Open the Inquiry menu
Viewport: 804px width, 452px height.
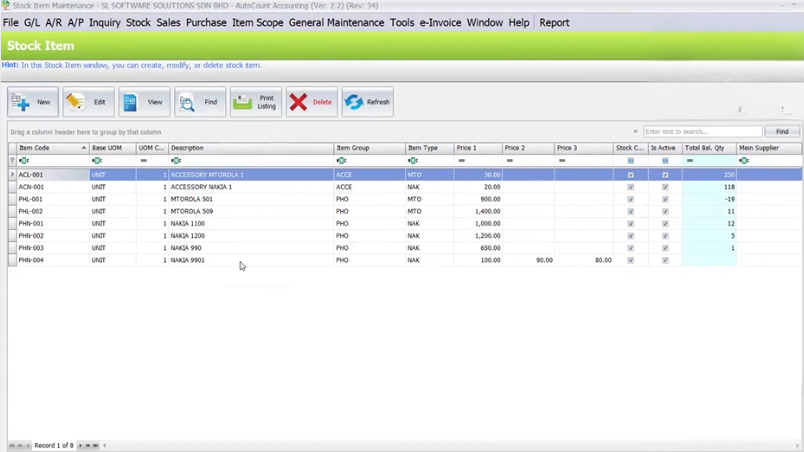click(105, 23)
